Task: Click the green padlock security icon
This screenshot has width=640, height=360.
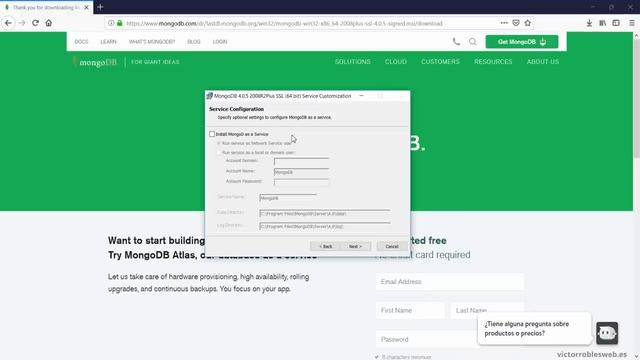Action: click(120, 23)
